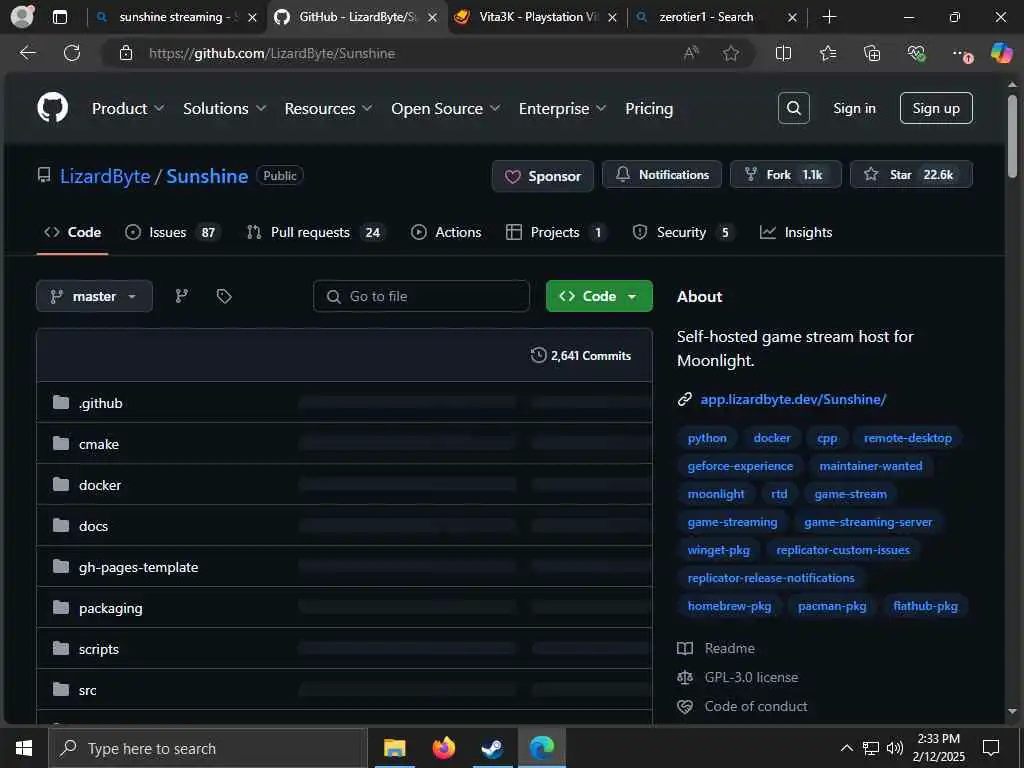Star the Sunshine repository
Screen dimensions: 1024x768
pos(911,174)
